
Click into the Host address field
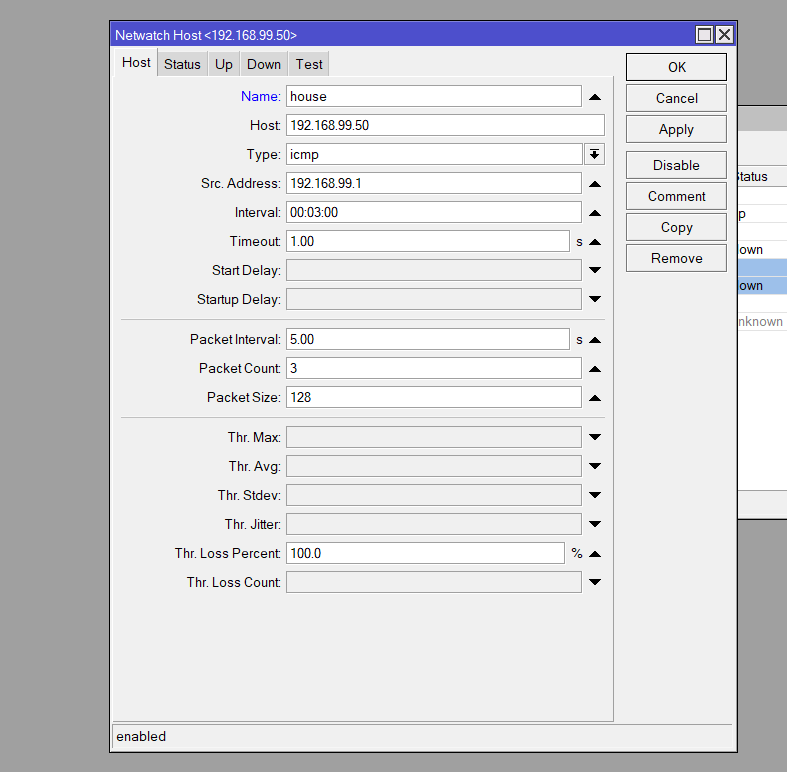click(x=444, y=125)
